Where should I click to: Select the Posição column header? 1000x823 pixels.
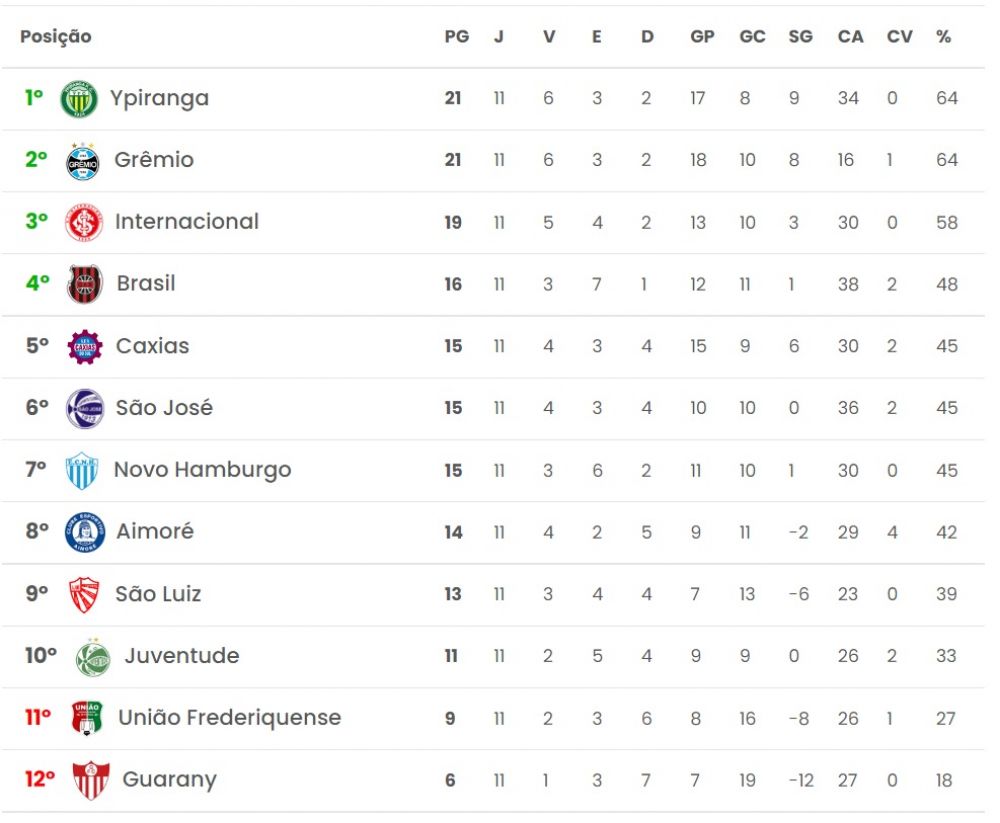[56, 37]
